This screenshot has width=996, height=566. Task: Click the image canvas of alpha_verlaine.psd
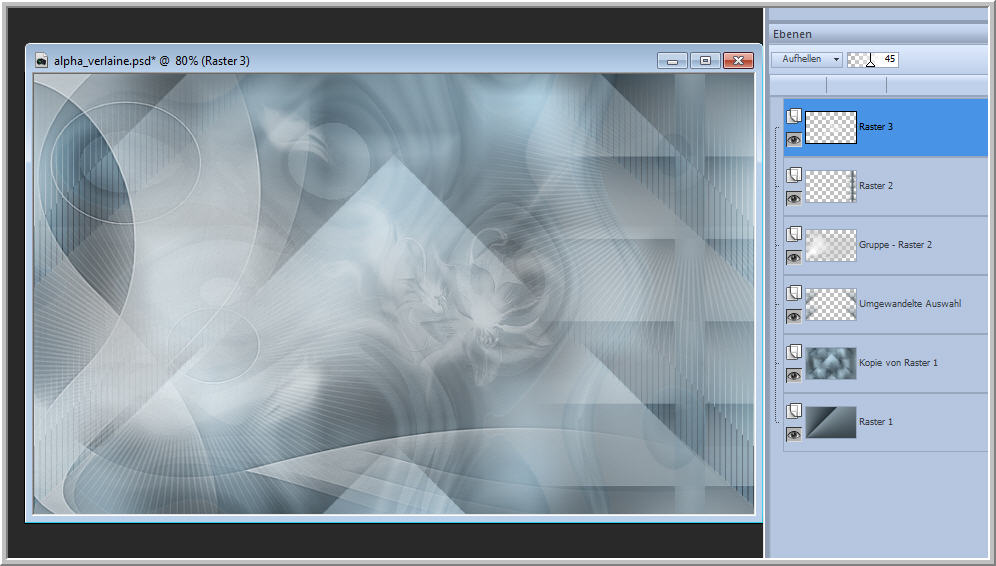tap(394, 294)
